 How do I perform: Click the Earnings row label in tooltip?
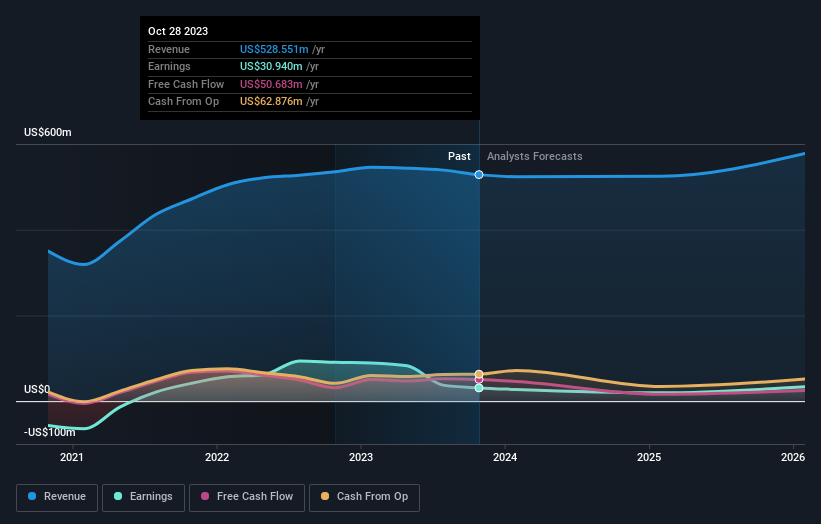click(169, 66)
